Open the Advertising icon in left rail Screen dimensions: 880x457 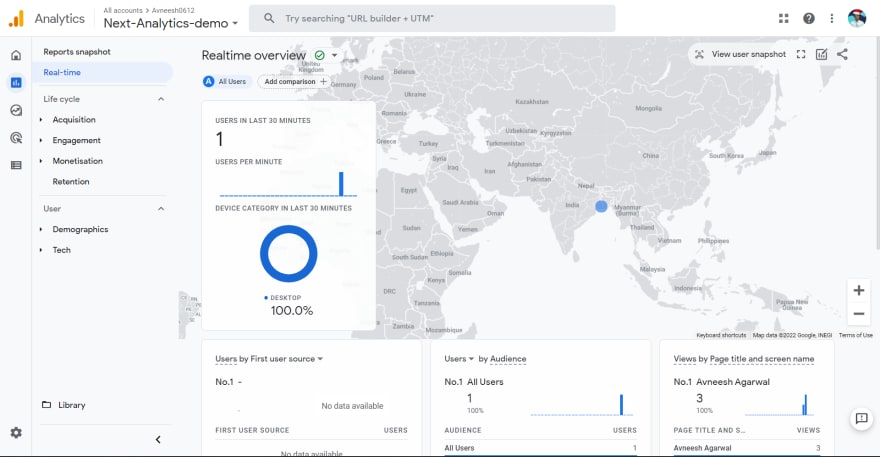click(x=16, y=138)
